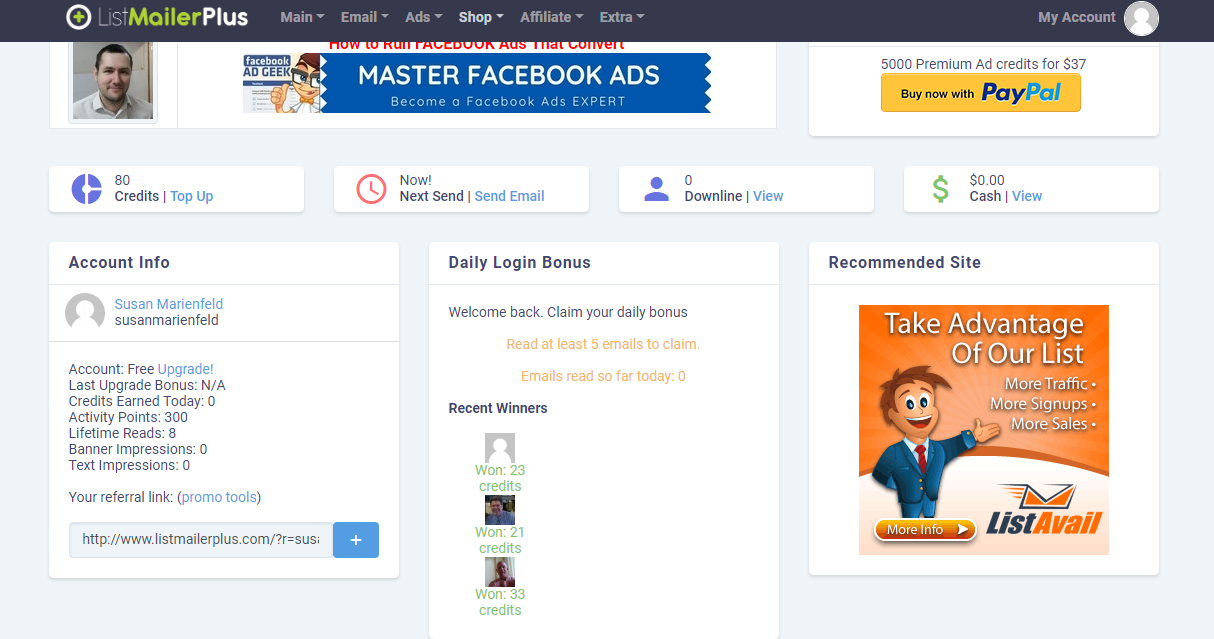Click the 'Daily Login Bonus' heading

[x=520, y=263]
